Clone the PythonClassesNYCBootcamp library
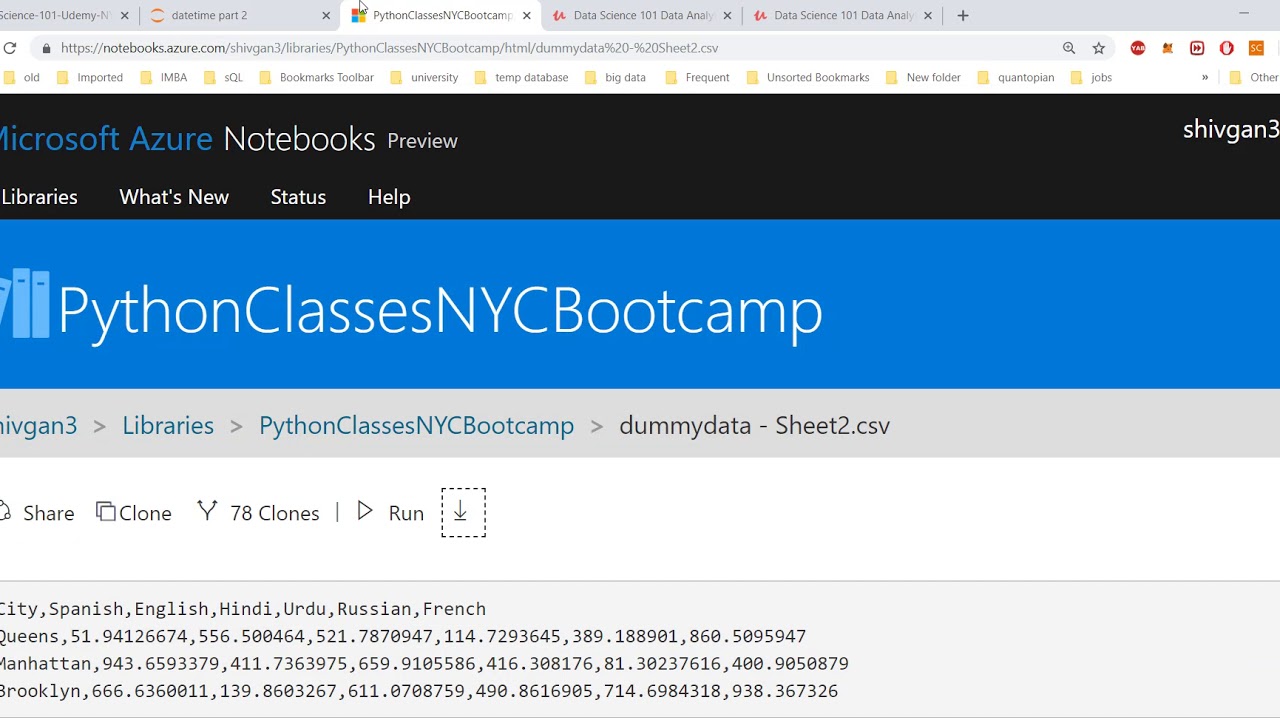Image resolution: width=1280 pixels, height=720 pixels. click(x=134, y=513)
